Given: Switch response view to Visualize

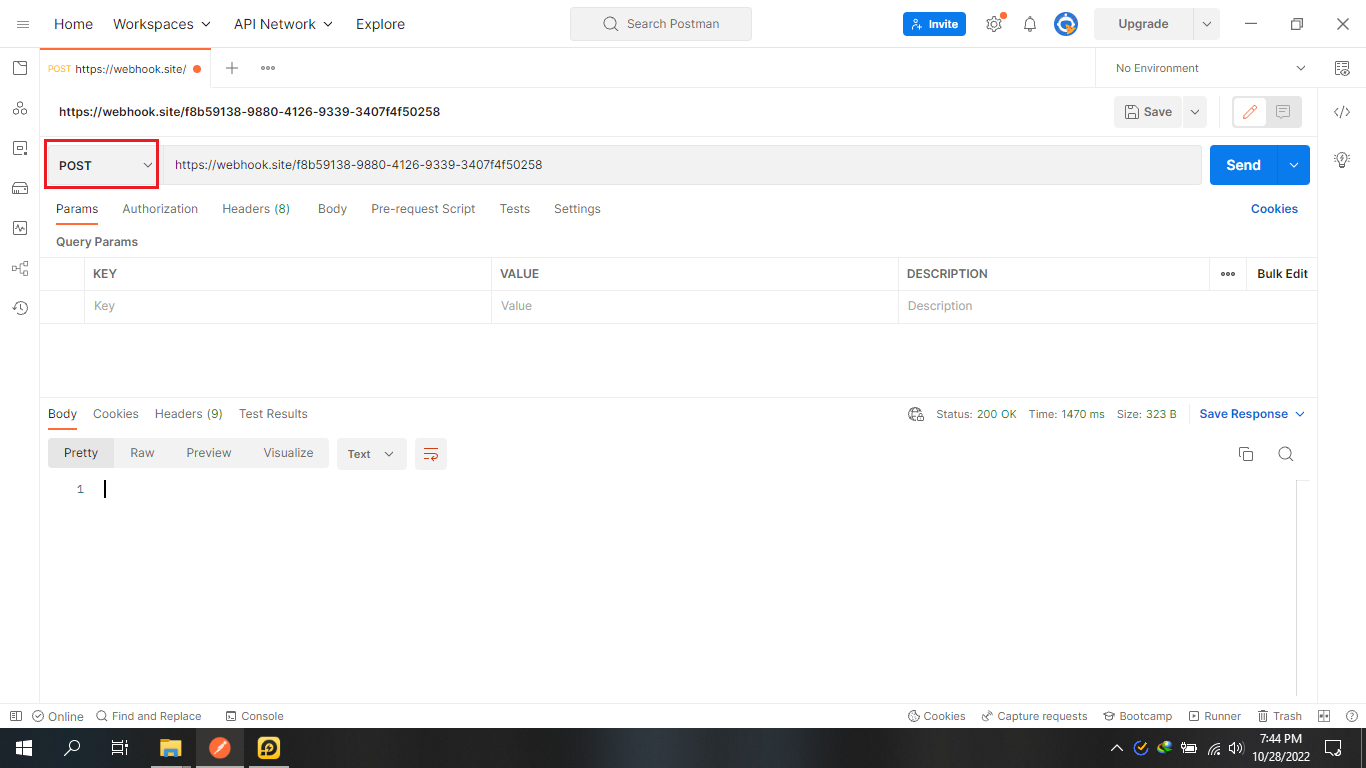Looking at the screenshot, I should click(x=289, y=453).
